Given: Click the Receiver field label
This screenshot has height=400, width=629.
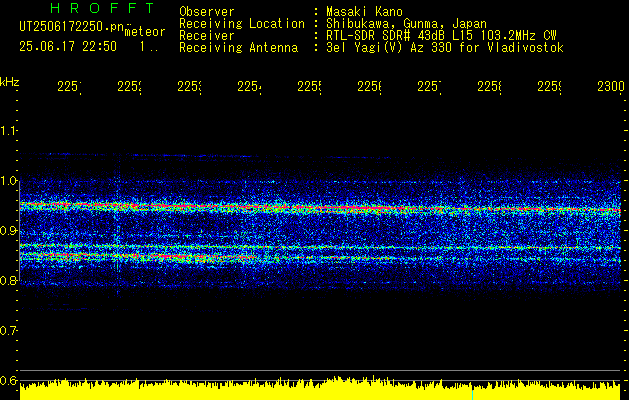Looking at the screenshot, I should (x=207, y=36).
